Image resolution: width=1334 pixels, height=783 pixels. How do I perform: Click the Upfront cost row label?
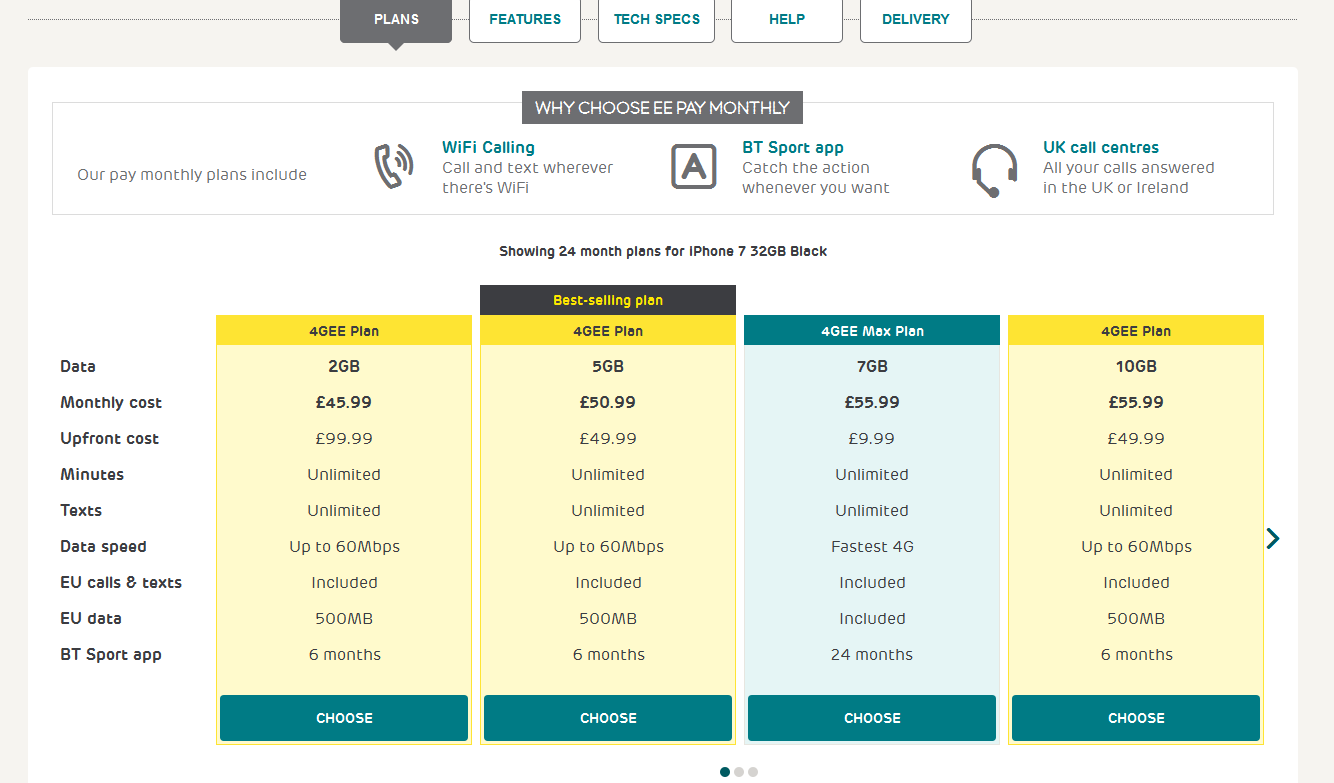pos(110,439)
